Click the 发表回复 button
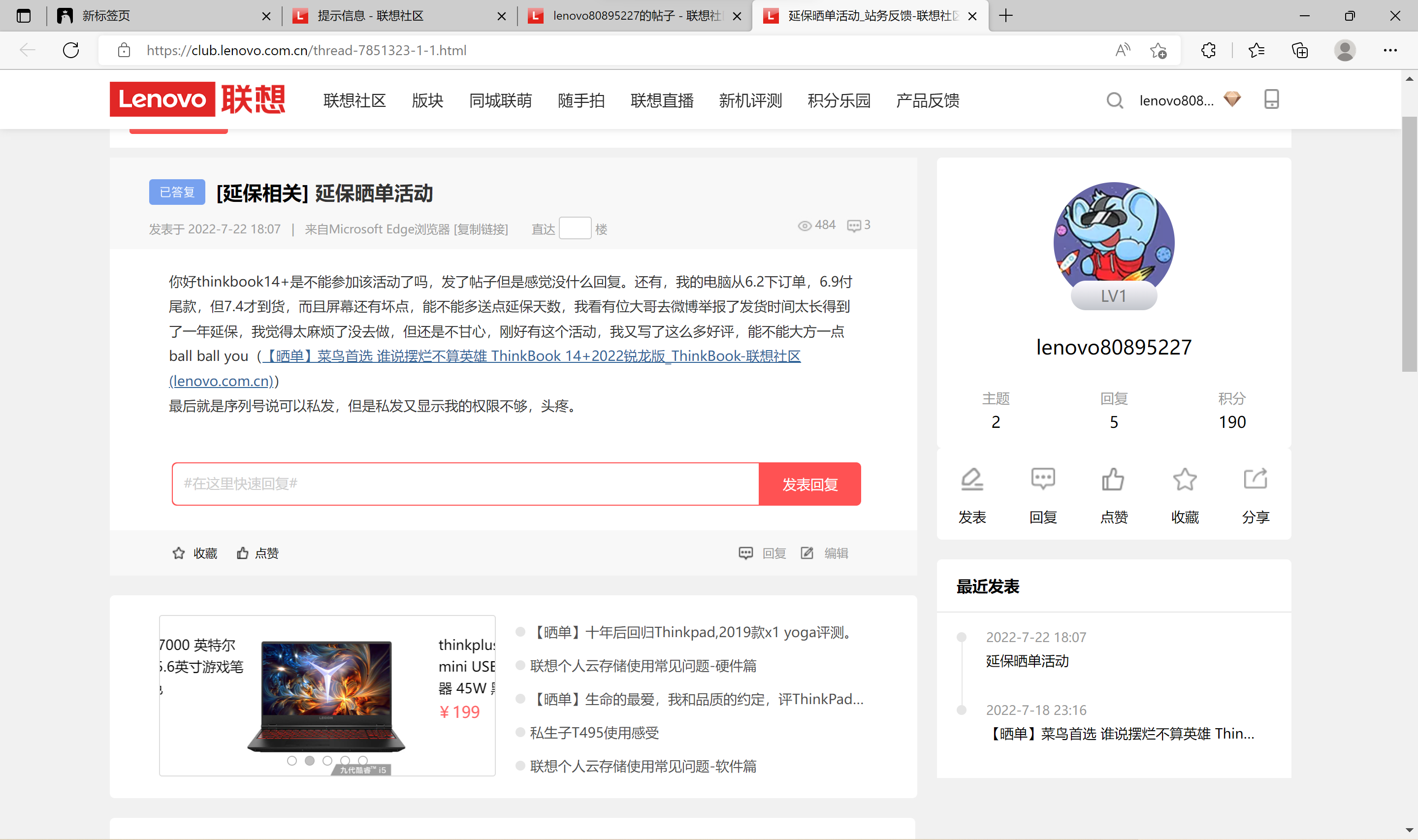 pos(810,484)
